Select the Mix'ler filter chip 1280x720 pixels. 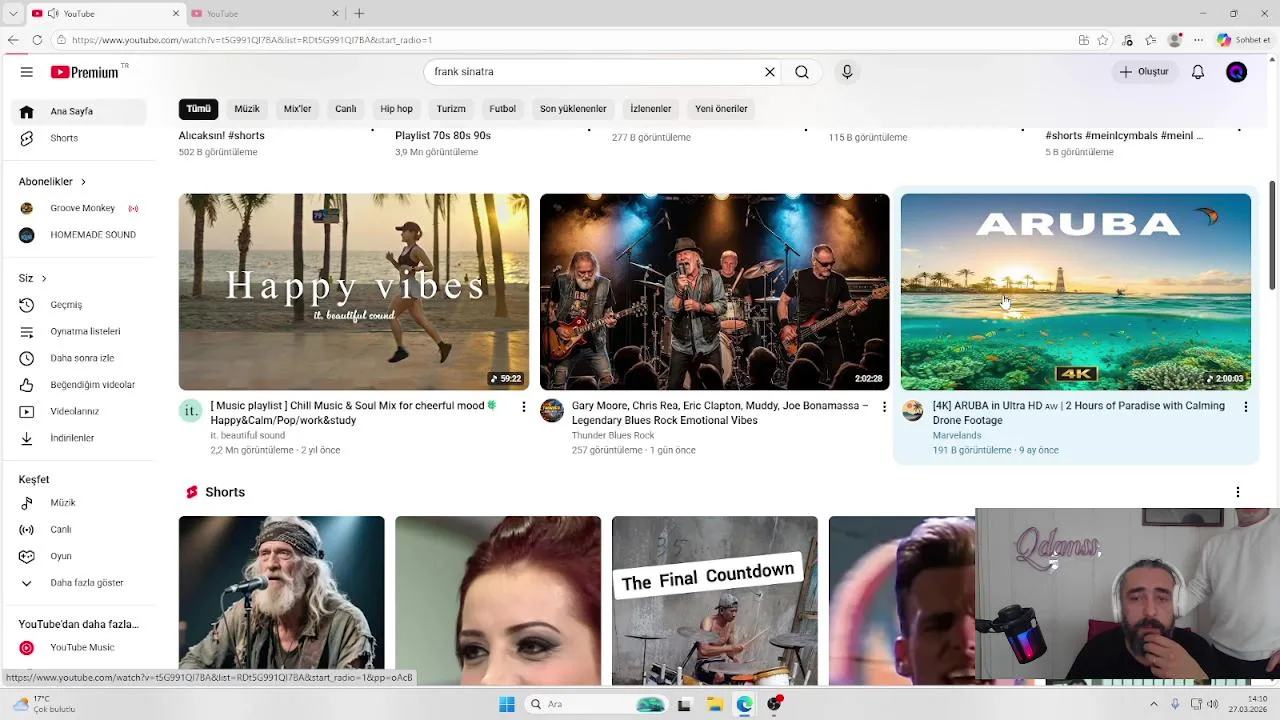point(297,109)
